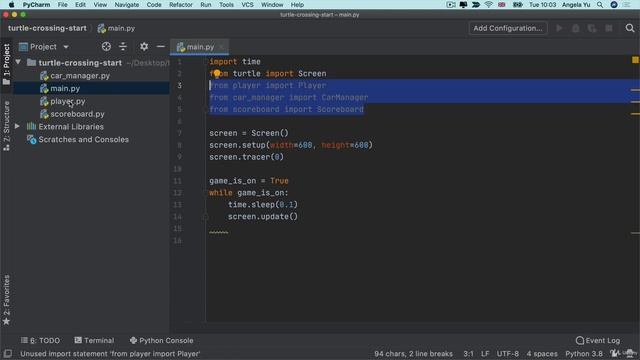
Task: Collapse the turtle-crossing-start folder
Action: tap(18, 62)
